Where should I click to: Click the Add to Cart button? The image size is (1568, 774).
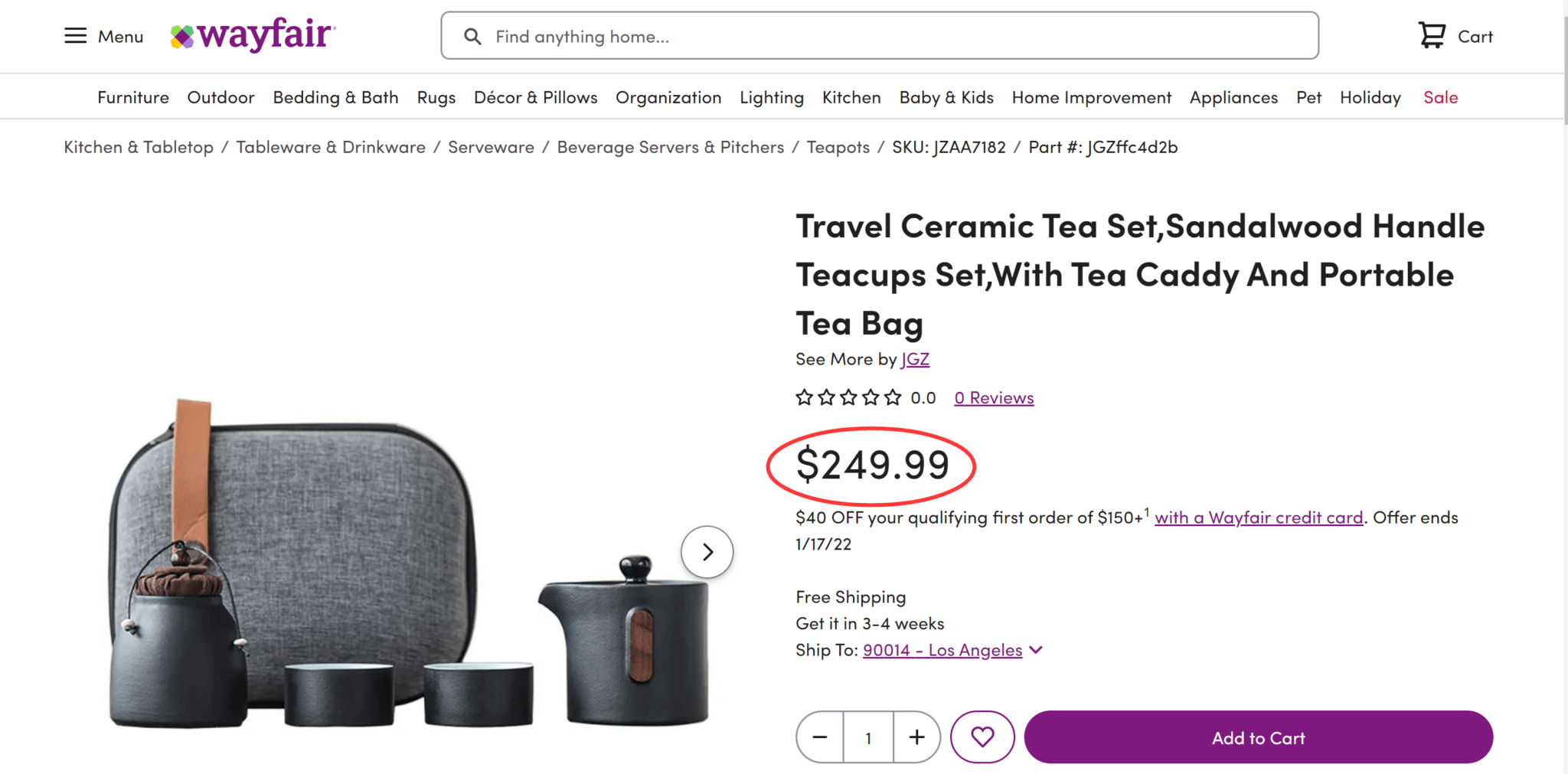point(1258,737)
